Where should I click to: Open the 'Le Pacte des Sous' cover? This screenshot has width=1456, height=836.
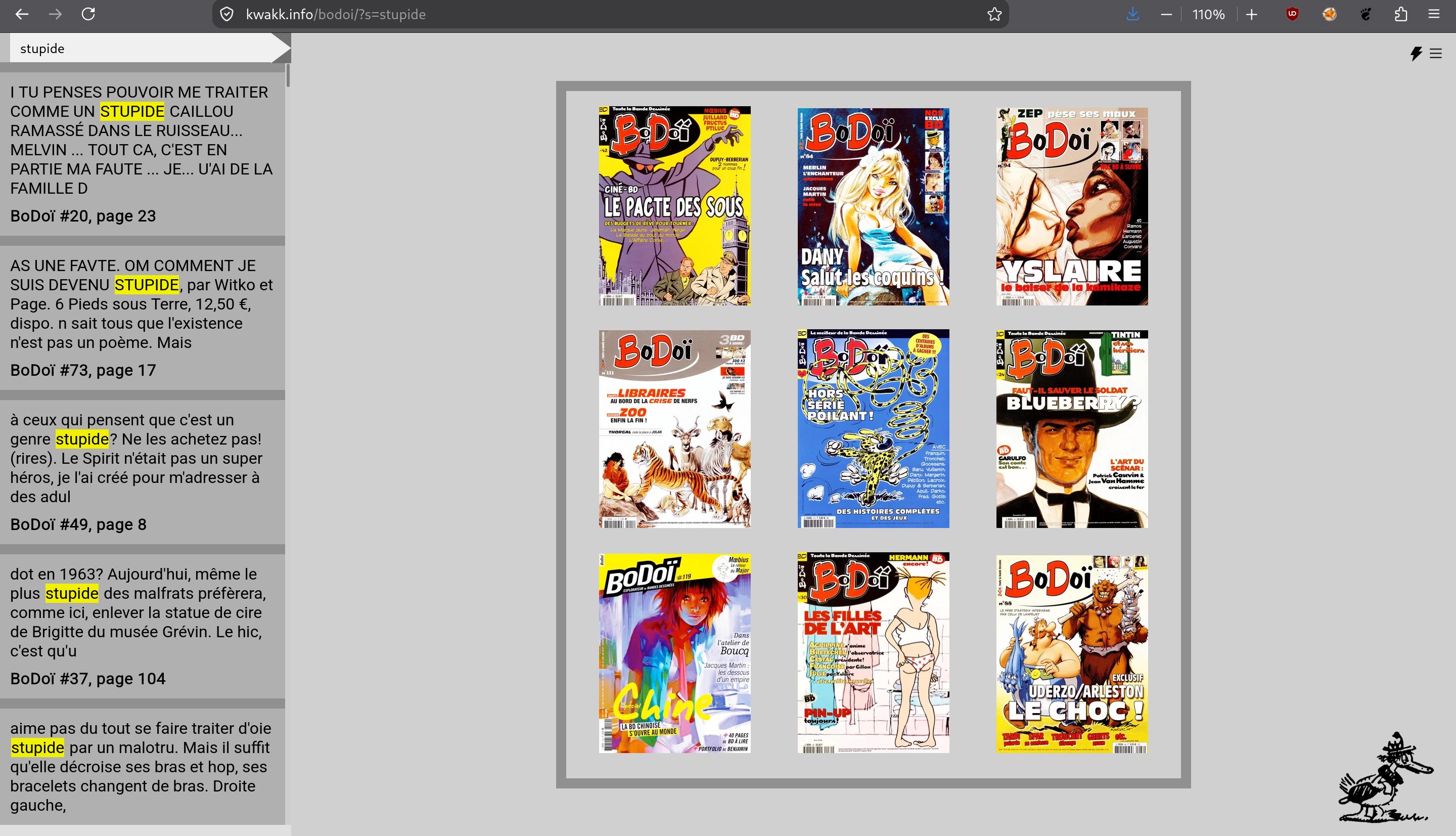click(x=674, y=205)
